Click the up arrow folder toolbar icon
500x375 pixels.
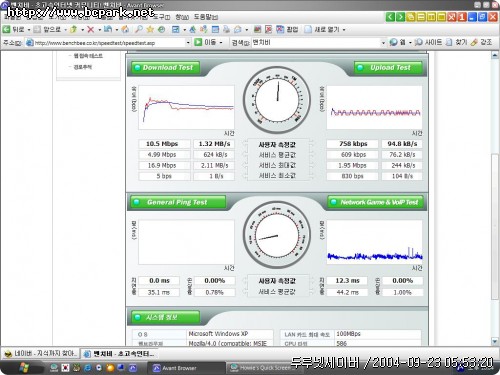coord(74,30)
